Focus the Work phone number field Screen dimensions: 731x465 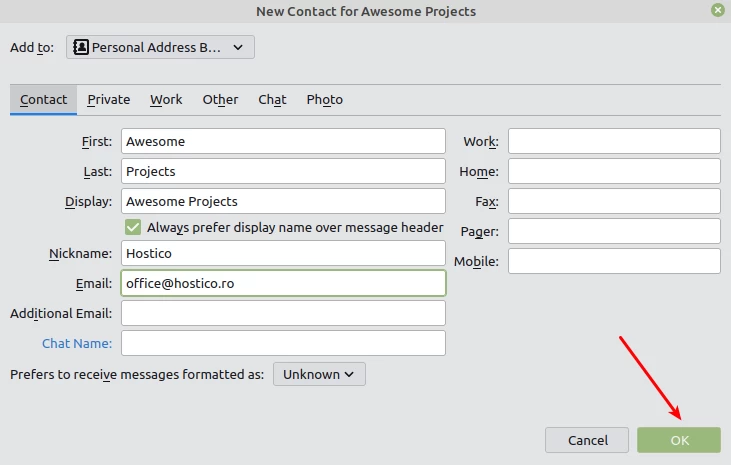tap(614, 141)
